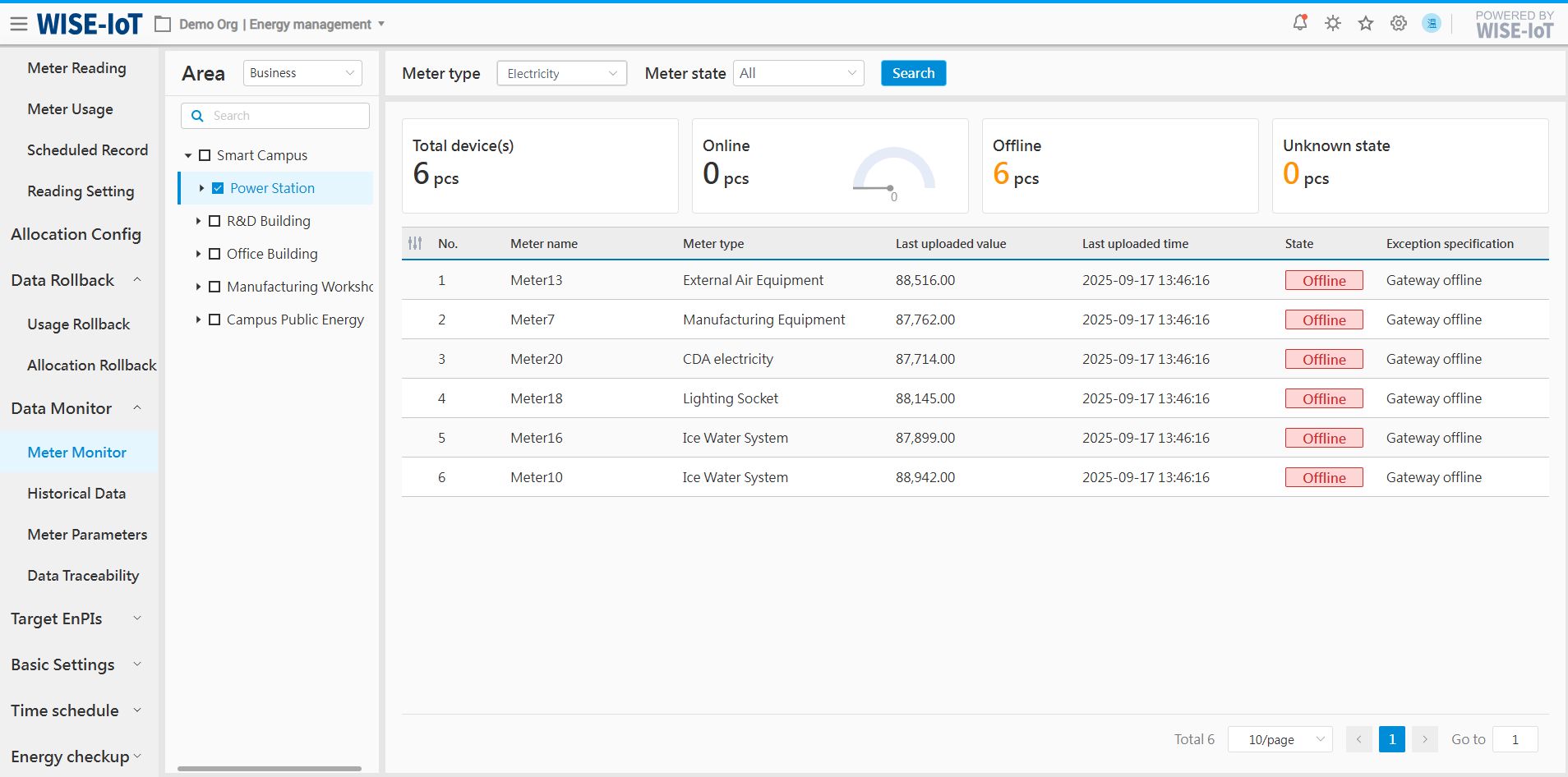Open the notification bell alerts
The image size is (1568, 777).
(1300, 23)
